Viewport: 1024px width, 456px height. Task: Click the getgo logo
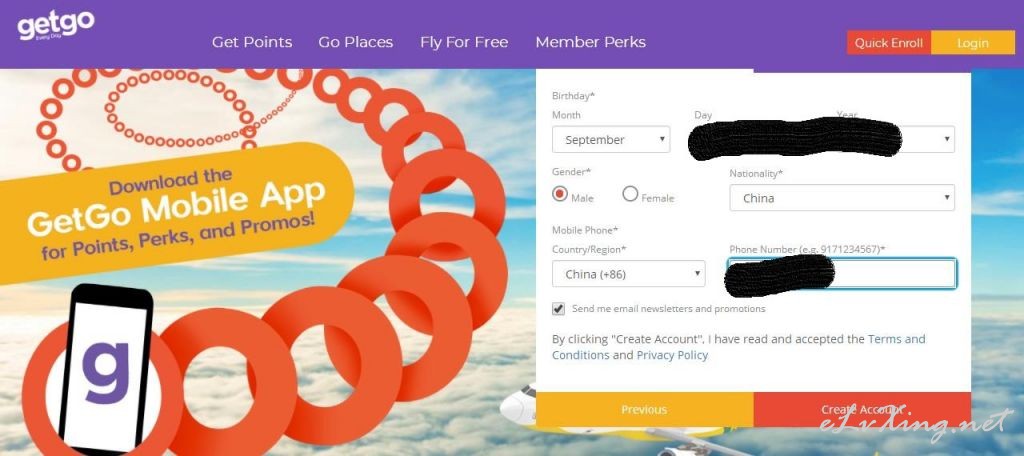click(x=56, y=26)
